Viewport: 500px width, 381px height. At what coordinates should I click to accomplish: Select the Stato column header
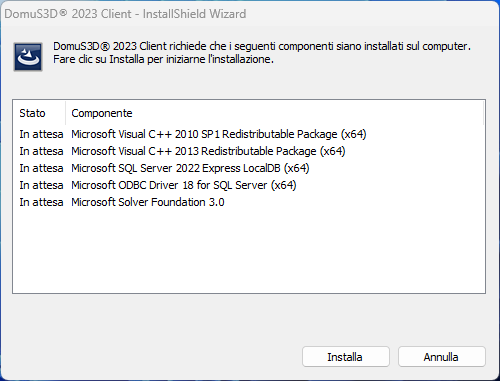(x=39, y=113)
